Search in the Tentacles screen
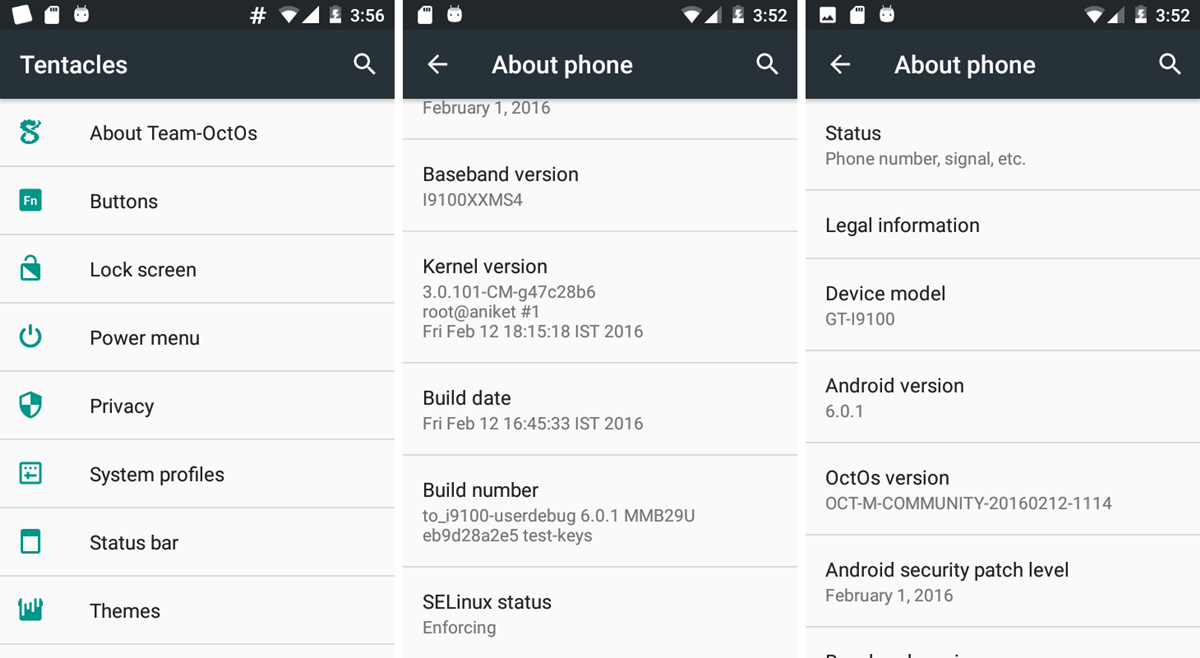The width and height of the screenshot is (1200, 658). coord(364,64)
